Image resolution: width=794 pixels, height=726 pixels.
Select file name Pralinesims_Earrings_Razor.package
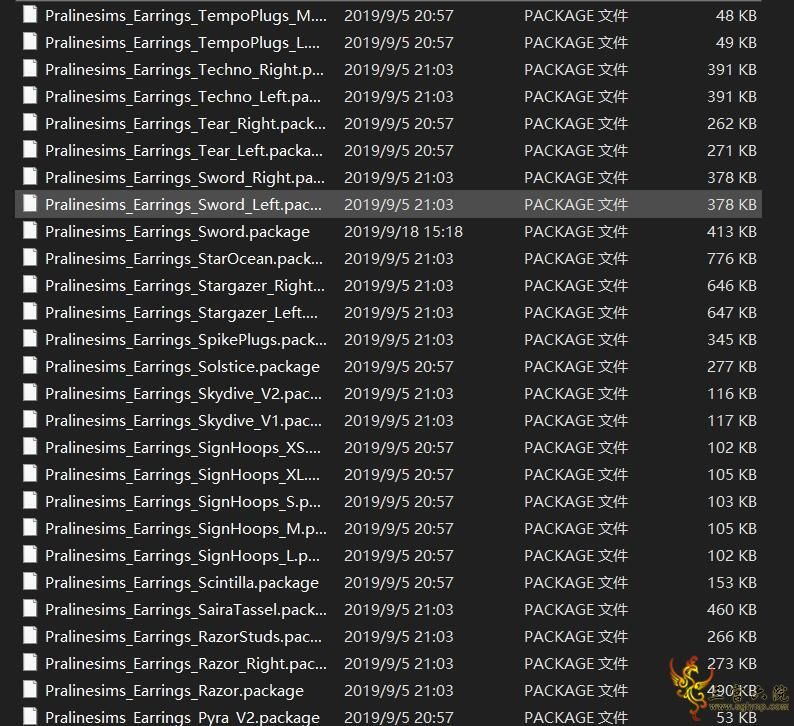click(174, 691)
